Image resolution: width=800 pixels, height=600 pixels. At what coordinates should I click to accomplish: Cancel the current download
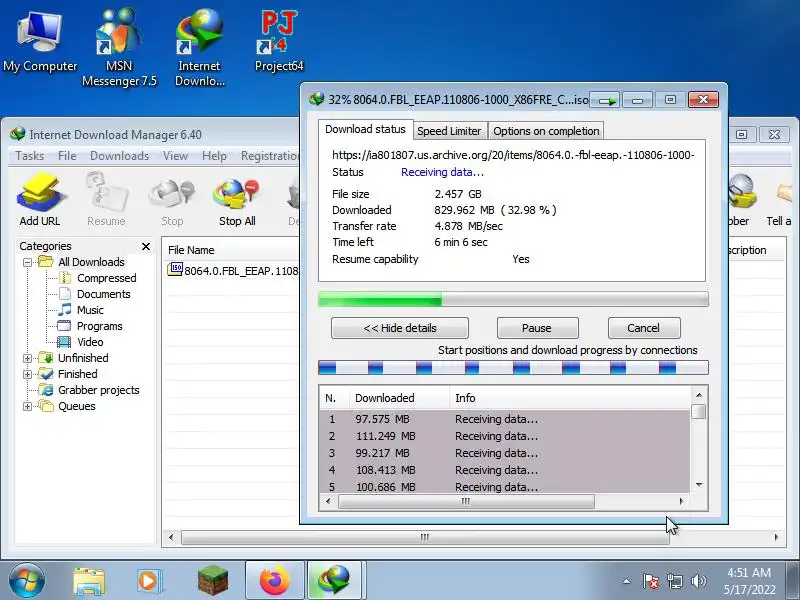644,328
